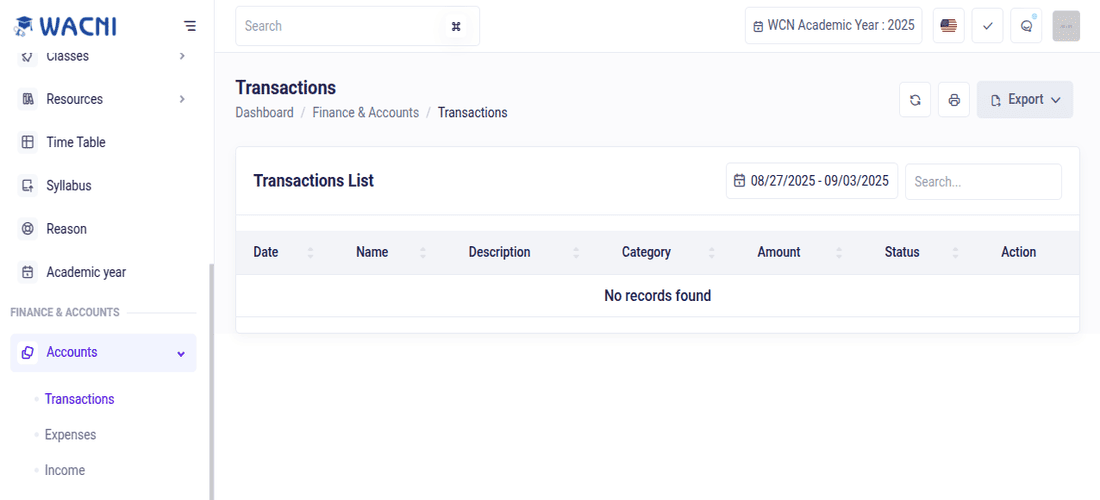Click the user avatar in top bar
This screenshot has width=1100, height=500.
pos(1066,26)
